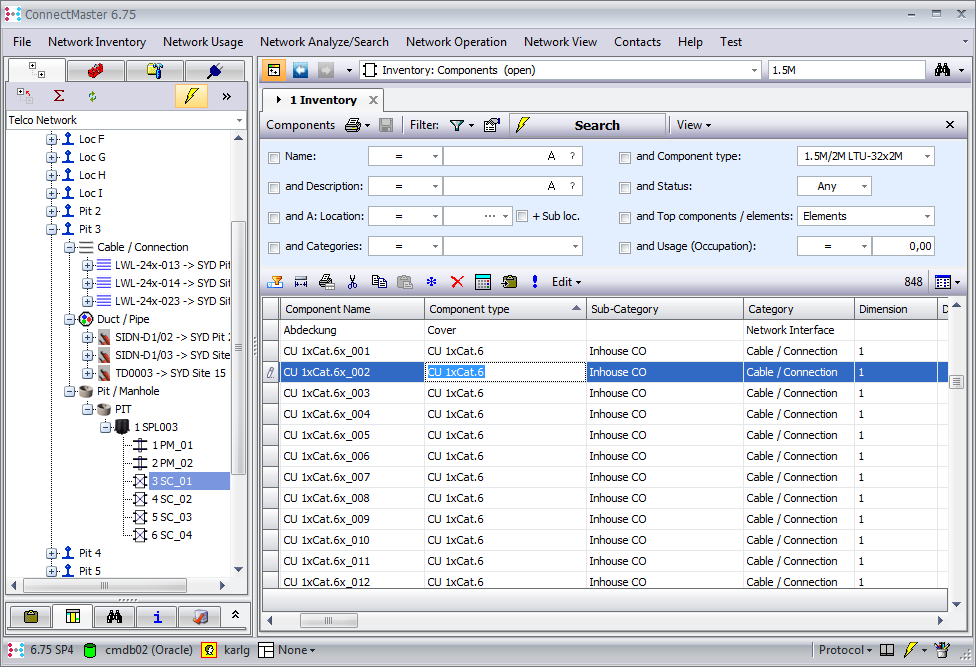Click the save floppy disk icon
This screenshot has height=667, width=976.
(x=386, y=126)
